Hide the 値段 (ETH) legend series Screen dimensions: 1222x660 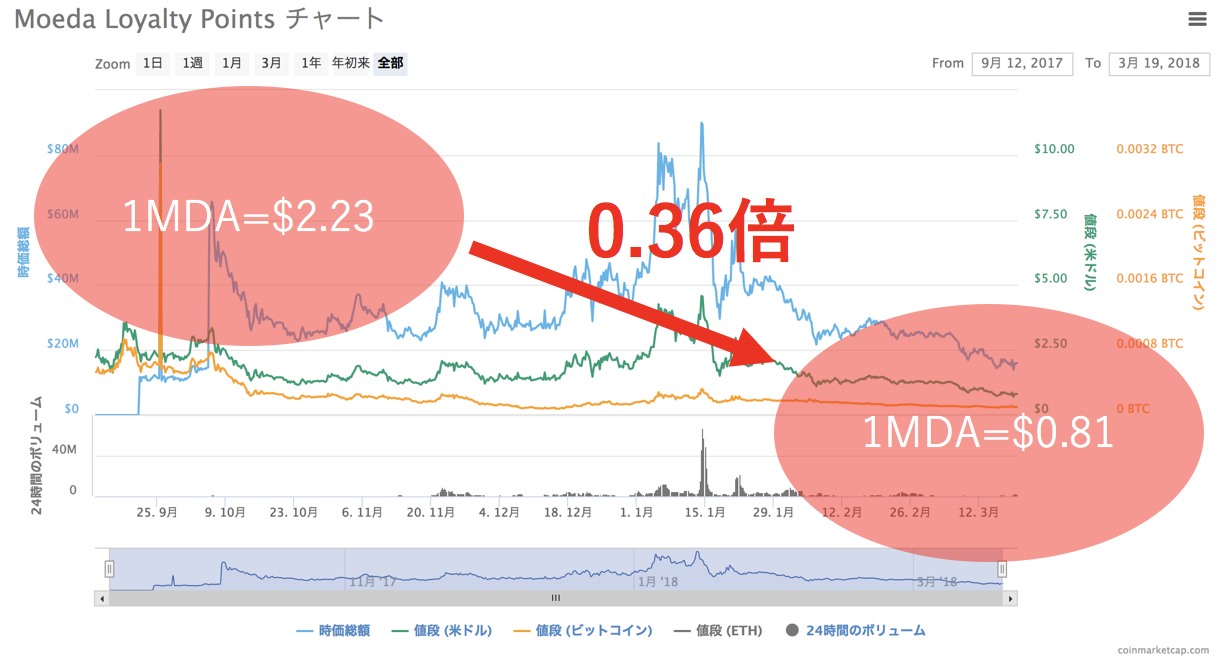(717, 630)
